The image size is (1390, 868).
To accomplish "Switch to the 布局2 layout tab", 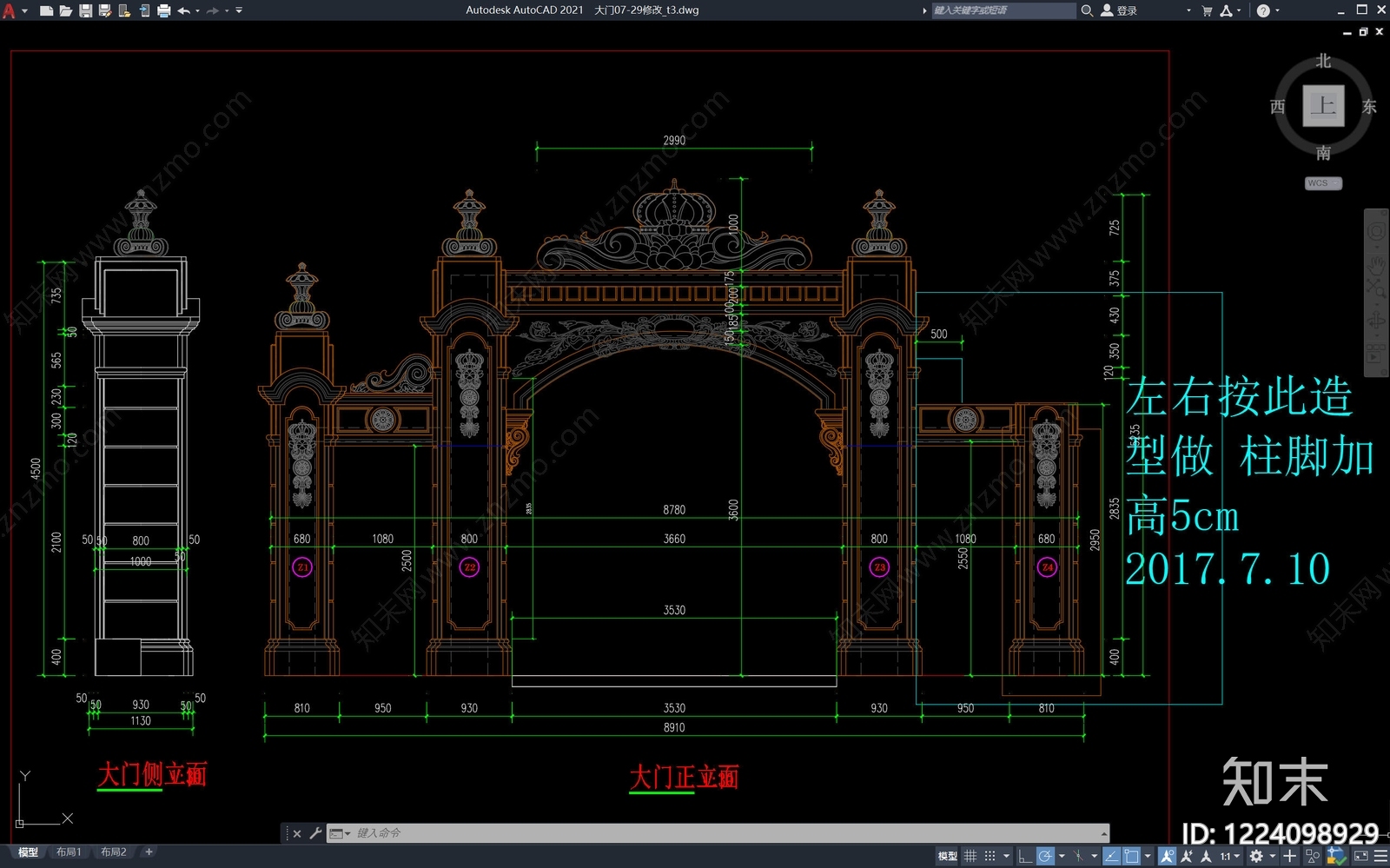I will 114,852.
